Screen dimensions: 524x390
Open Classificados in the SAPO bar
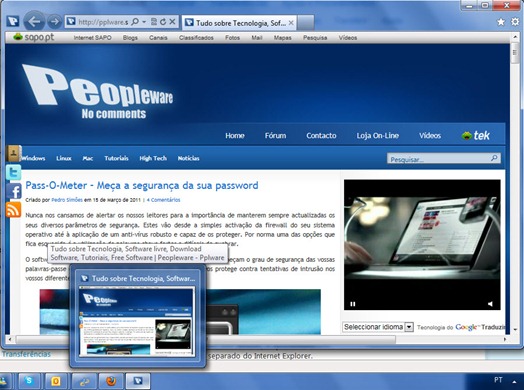[196, 38]
